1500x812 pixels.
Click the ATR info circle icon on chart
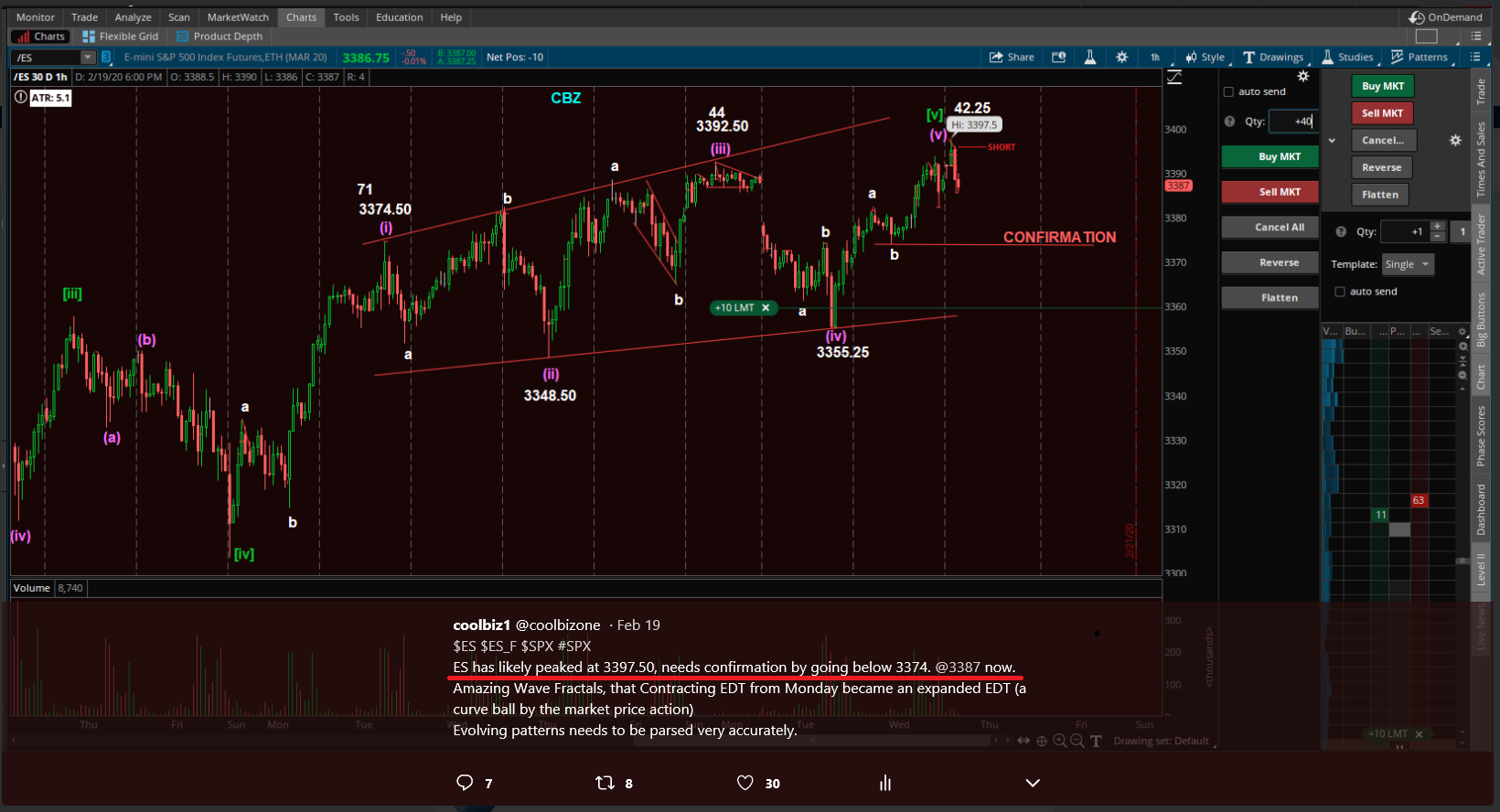click(21, 97)
